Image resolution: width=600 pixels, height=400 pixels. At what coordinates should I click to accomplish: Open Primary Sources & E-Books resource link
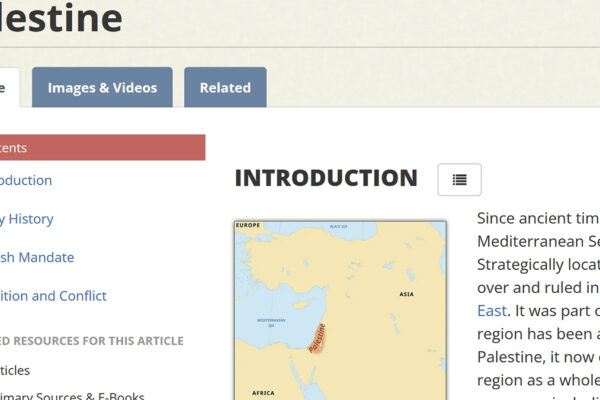72,394
